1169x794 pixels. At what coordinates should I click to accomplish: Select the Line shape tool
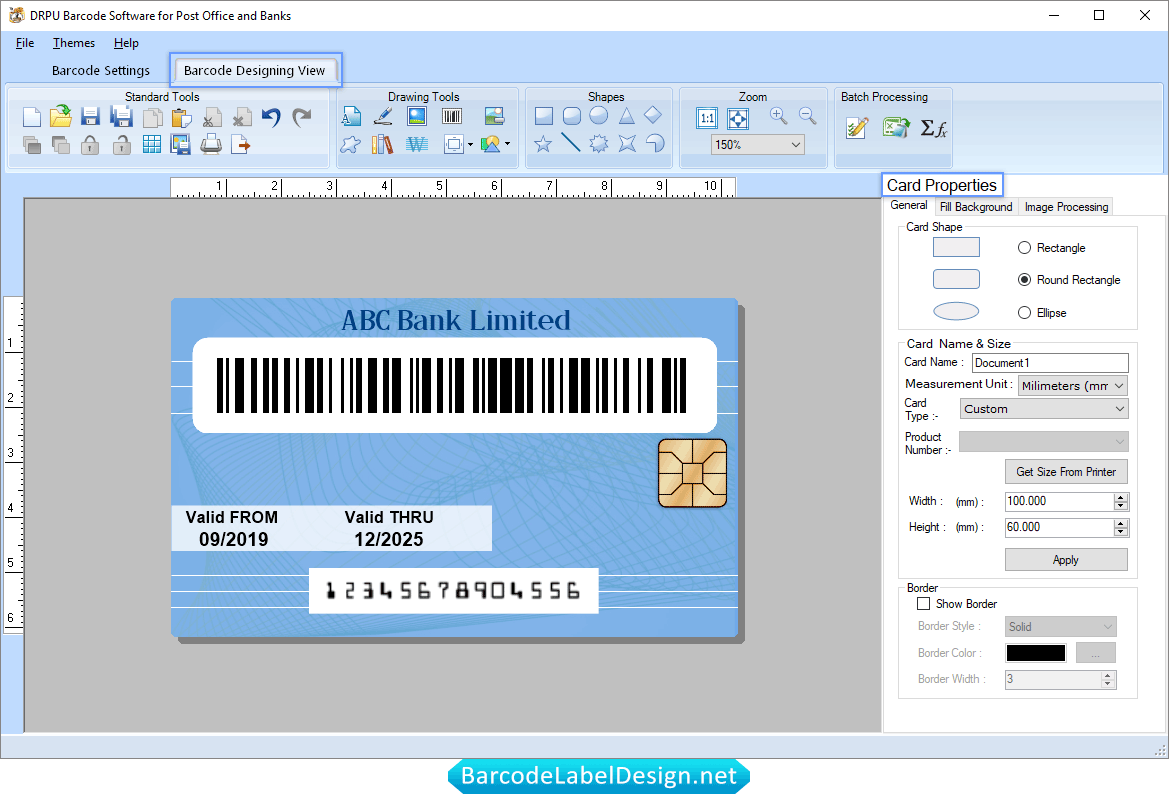click(571, 142)
